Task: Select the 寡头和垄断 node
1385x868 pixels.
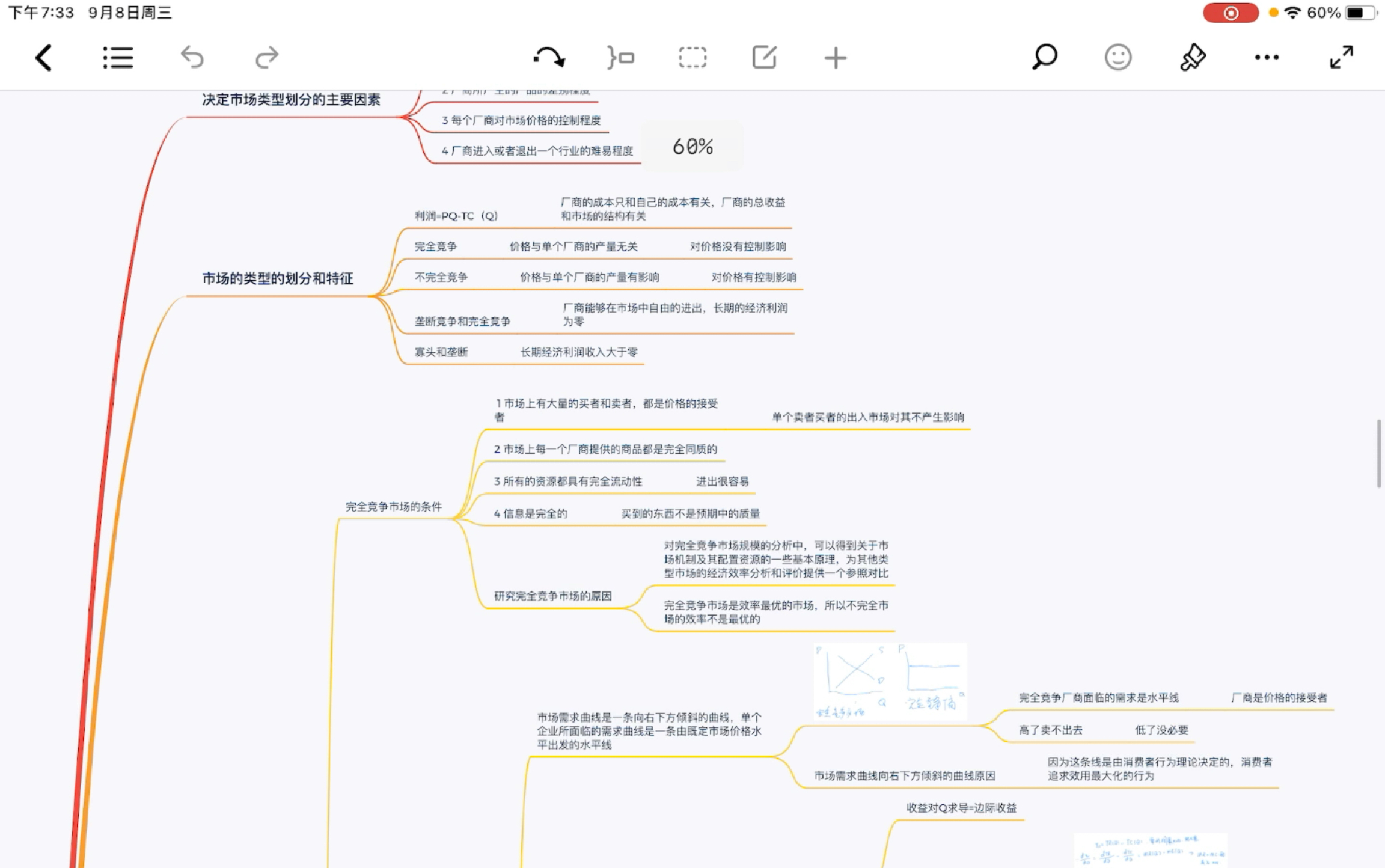Action: tap(441, 352)
